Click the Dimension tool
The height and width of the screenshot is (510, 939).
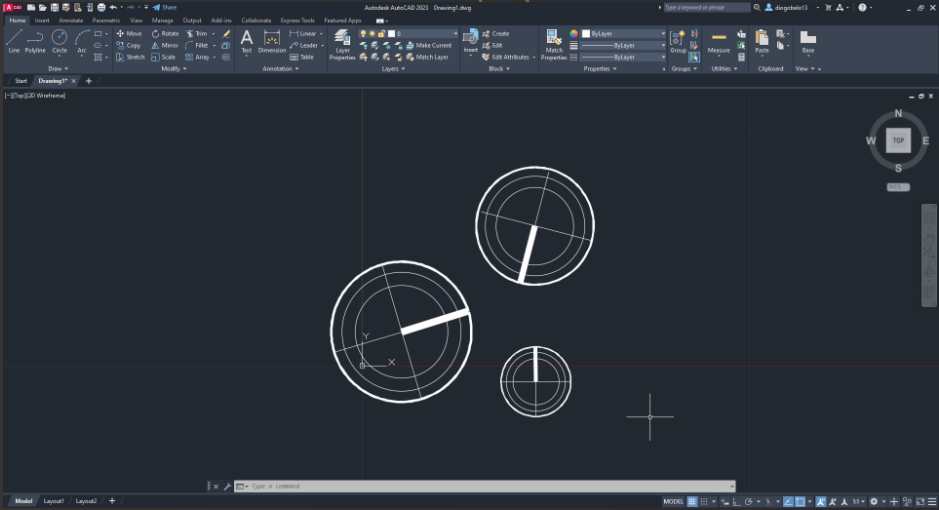[x=271, y=41]
